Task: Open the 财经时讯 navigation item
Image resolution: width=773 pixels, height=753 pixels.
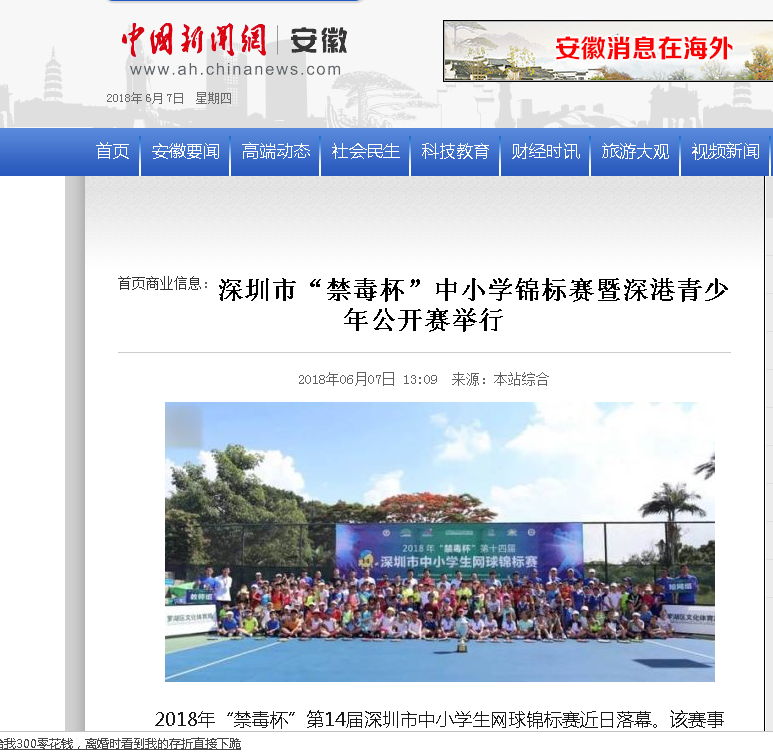Action: coord(545,152)
